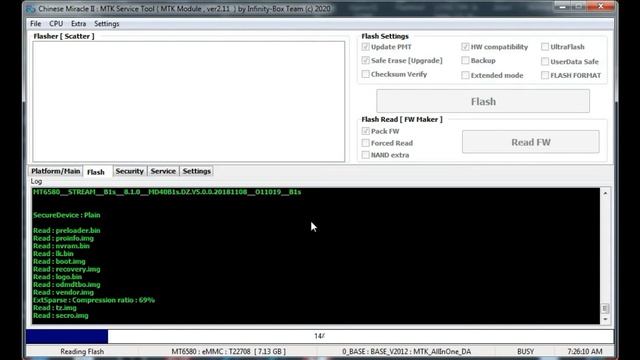640x360 pixels.
Task: Click the log scrollbar down arrow
Action: pyautogui.click(x=605, y=319)
